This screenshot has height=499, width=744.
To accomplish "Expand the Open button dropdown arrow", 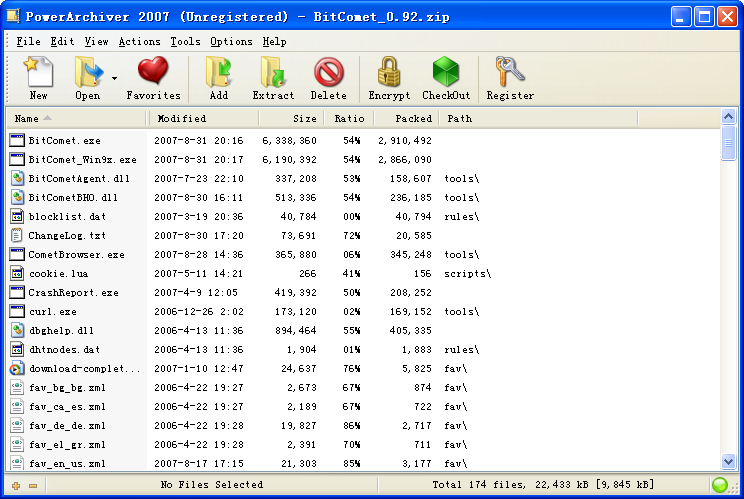I will pos(114,78).
